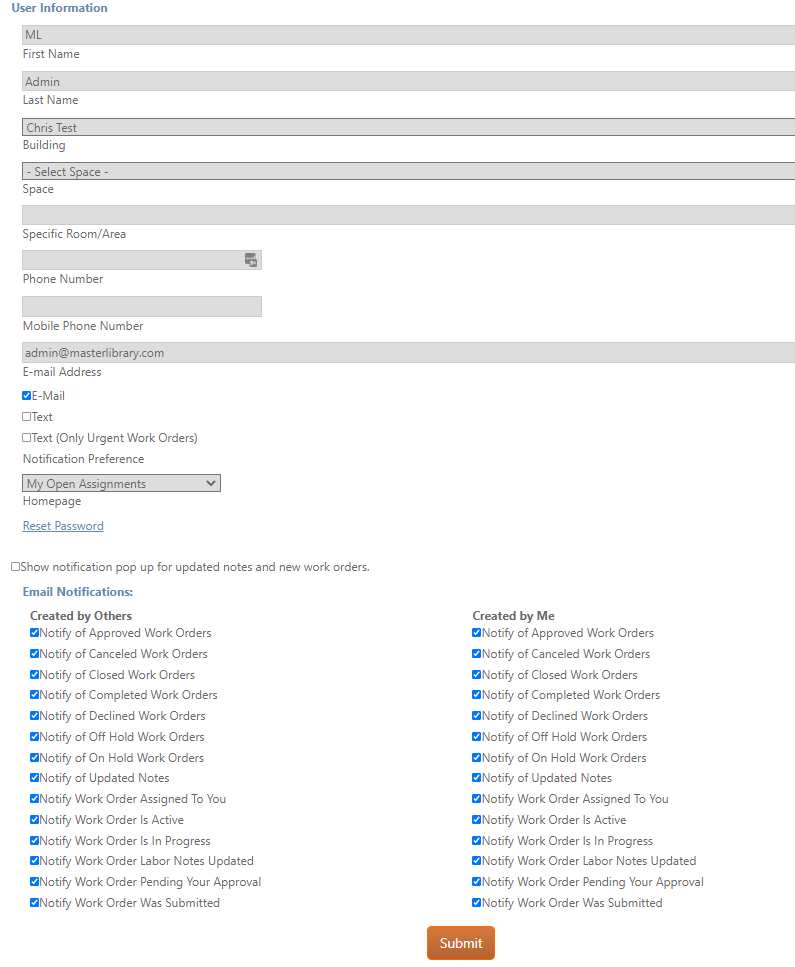Screen dimensions: 795x967
Task: Focus the Last Name field containing Admin
Action: [x=408, y=81]
